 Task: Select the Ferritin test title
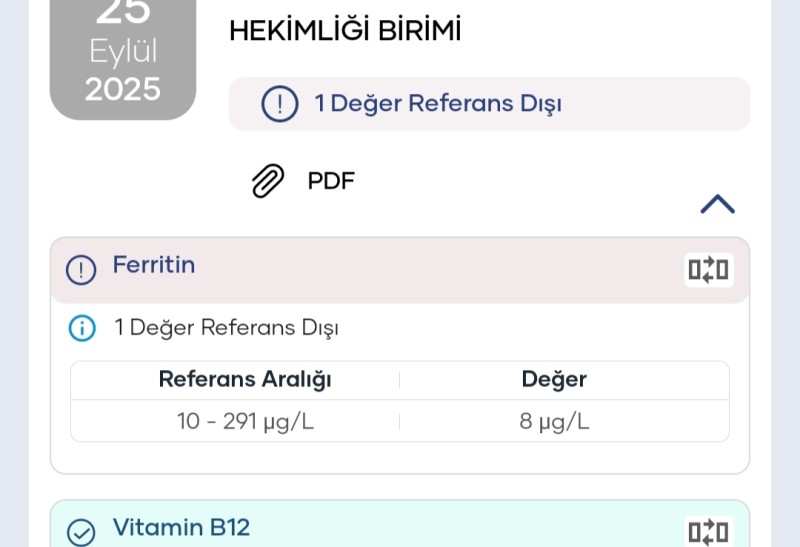click(x=154, y=265)
